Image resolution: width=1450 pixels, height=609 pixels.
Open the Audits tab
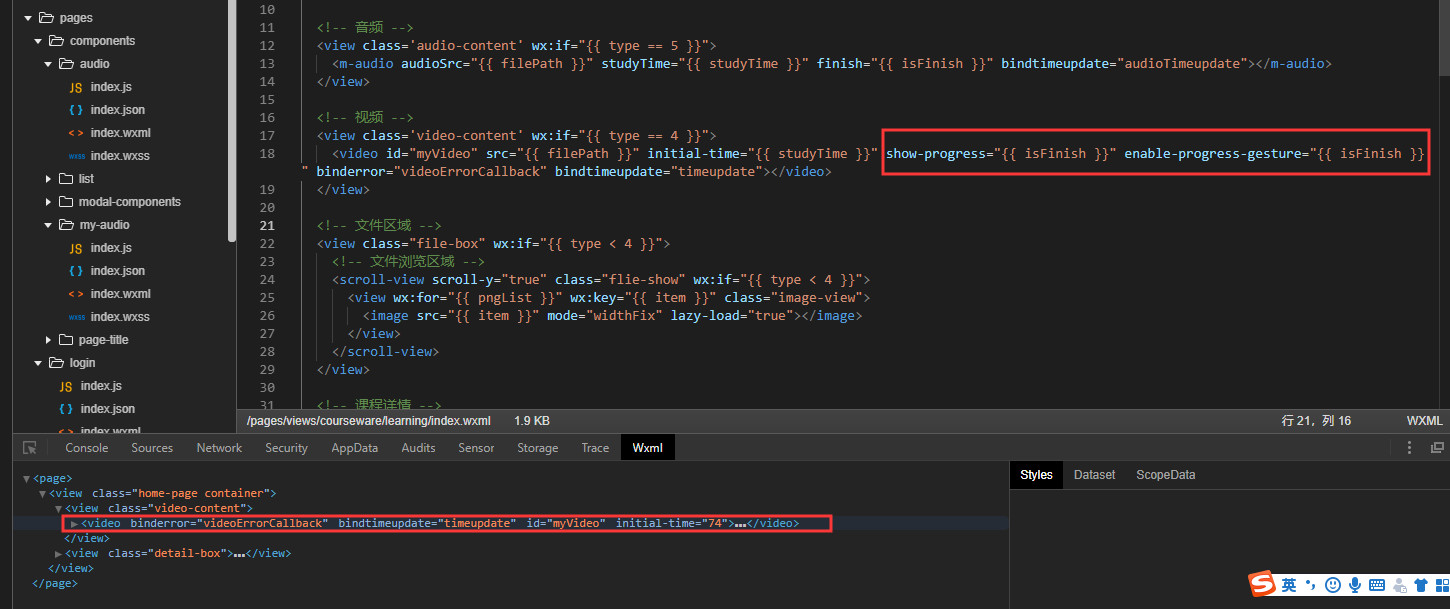click(418, 448)
